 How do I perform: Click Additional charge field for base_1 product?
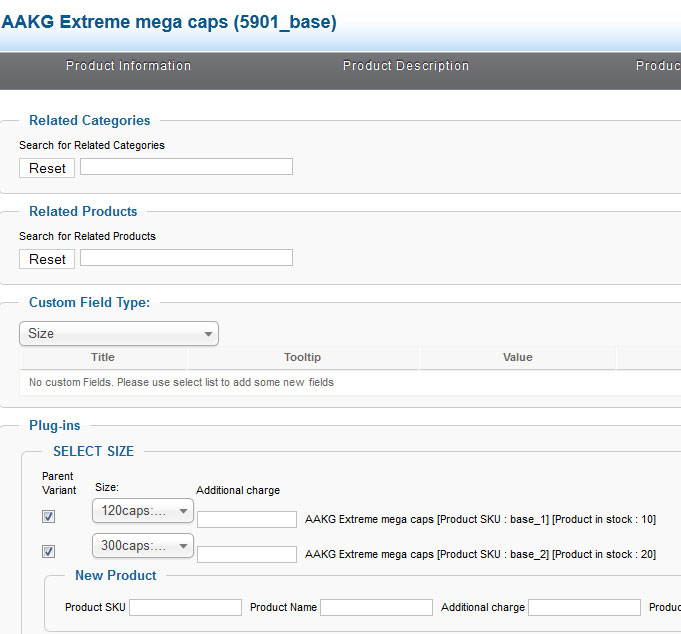click(x=247, y=519)
